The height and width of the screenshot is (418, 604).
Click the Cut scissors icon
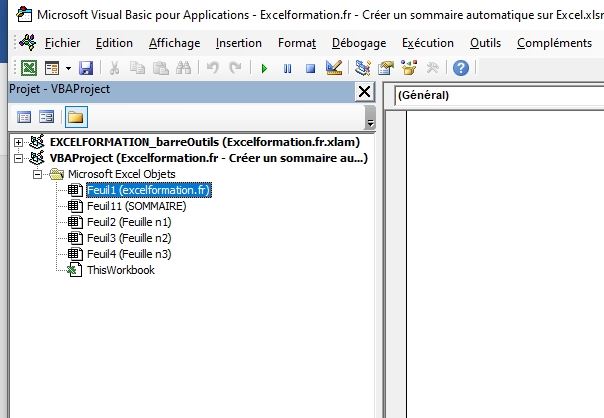(114, 68)
